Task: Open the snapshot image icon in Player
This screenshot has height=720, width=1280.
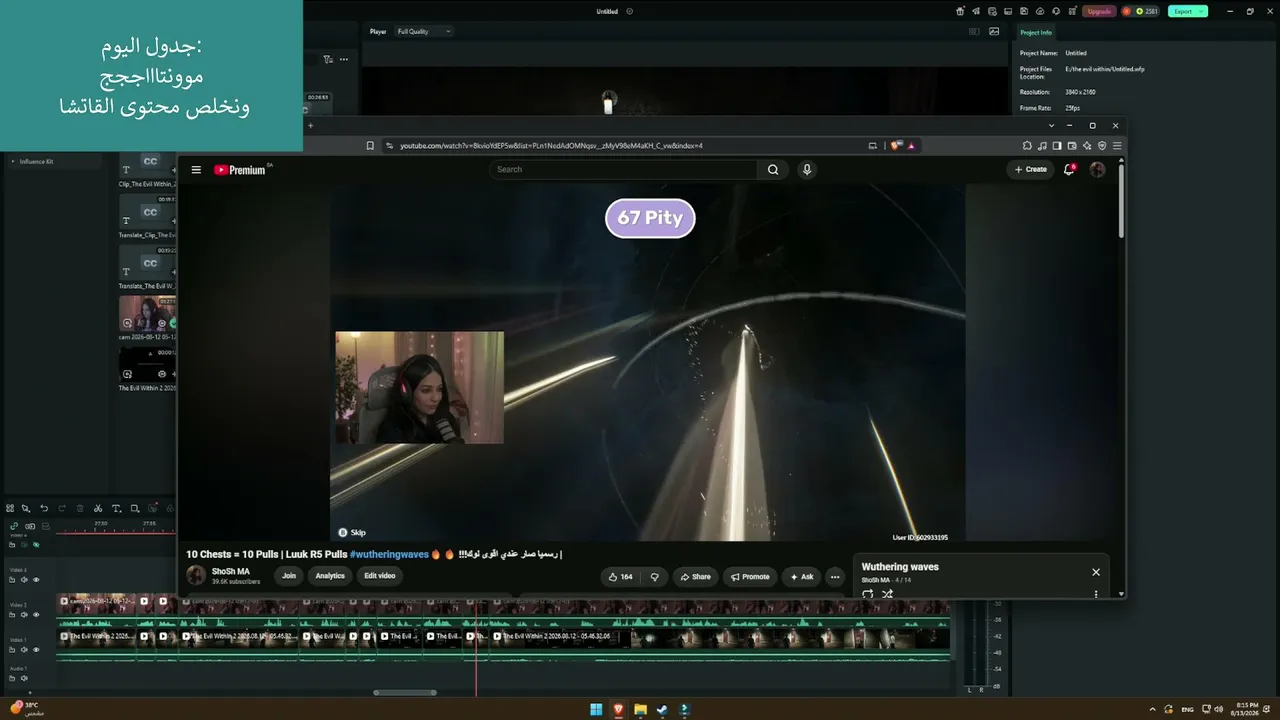Action: click(x=994, y=31)
